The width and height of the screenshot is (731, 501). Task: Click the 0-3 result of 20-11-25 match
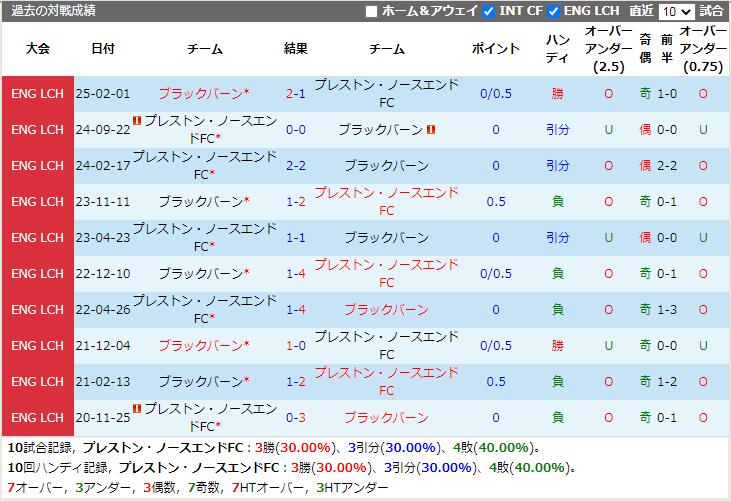pos(295,417)
